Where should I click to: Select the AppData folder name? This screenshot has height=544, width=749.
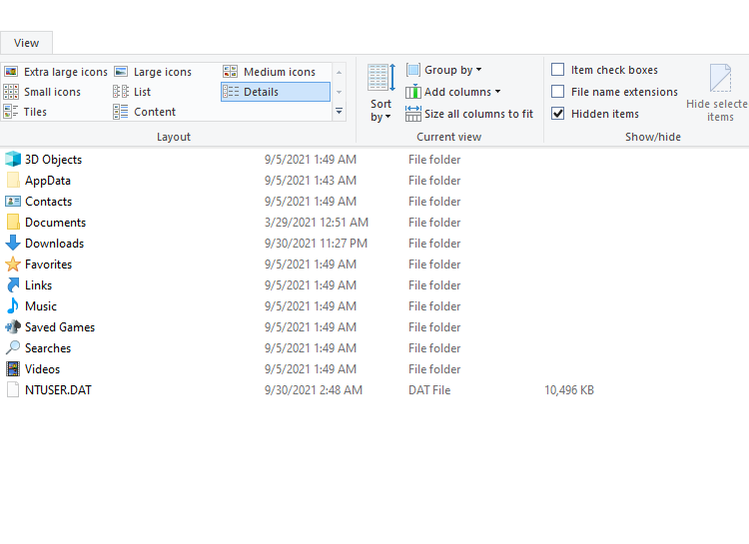pos(48,181)
